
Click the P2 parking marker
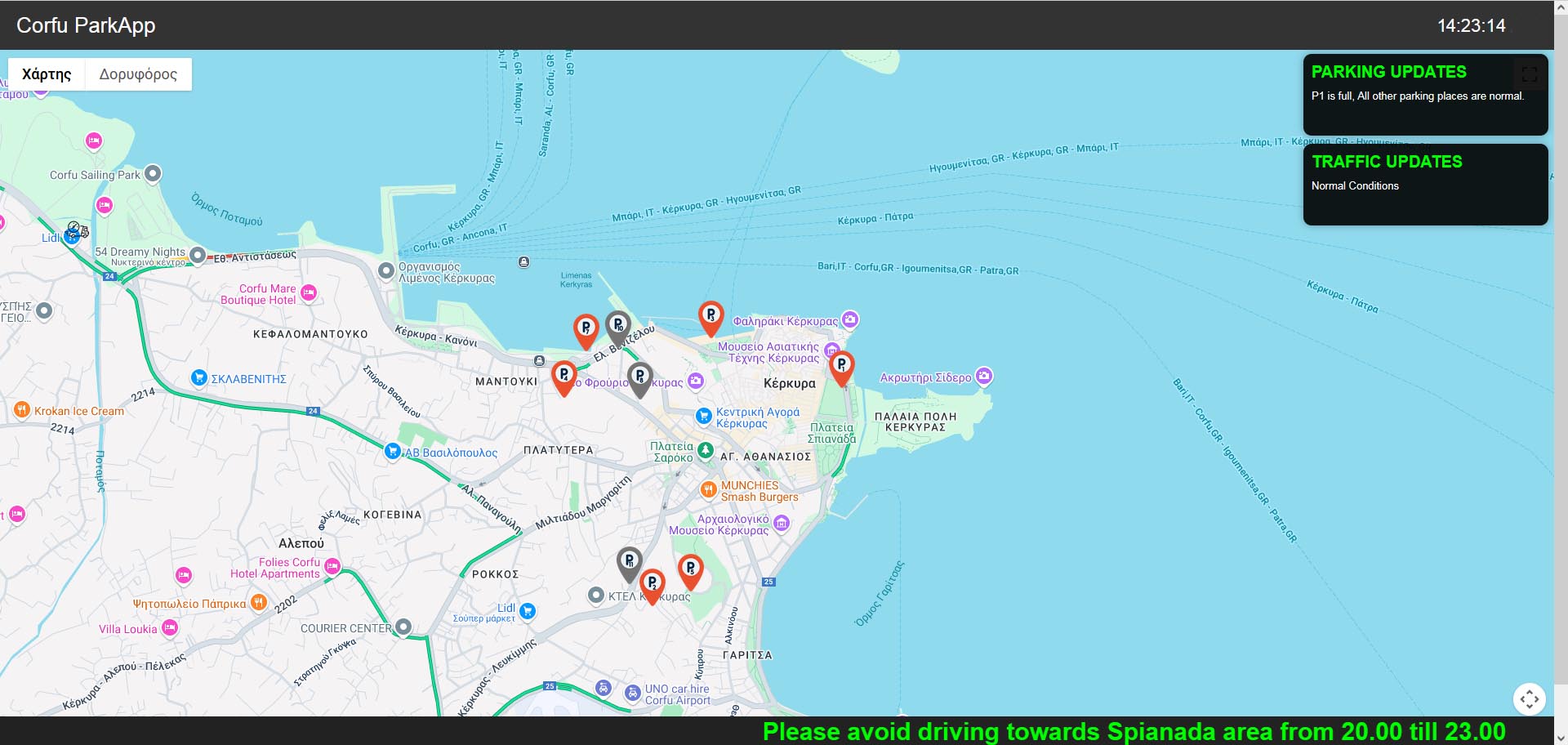point(652,584)
